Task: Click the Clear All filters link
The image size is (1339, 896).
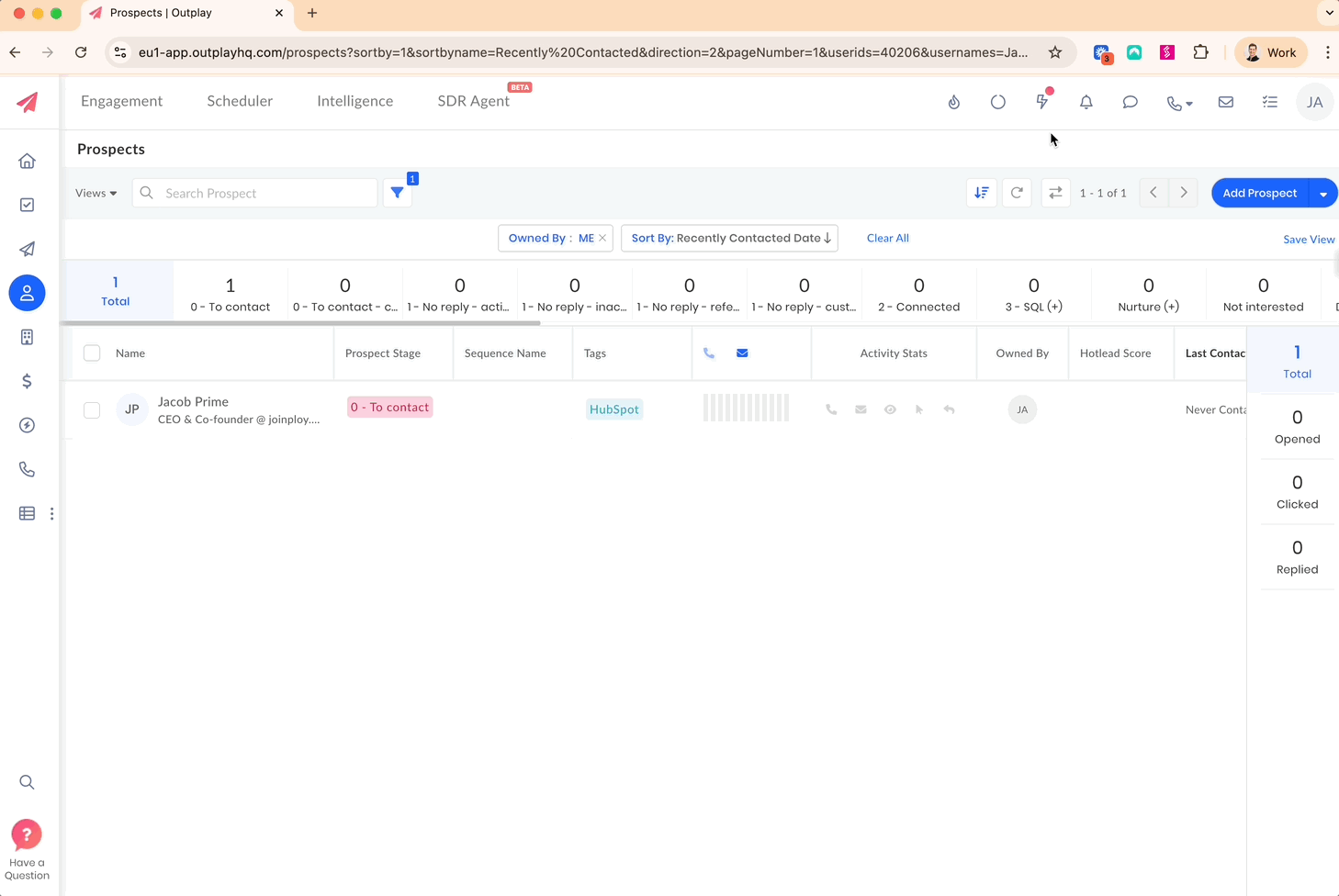Action: pyautogui.click(x=887, y=238)
